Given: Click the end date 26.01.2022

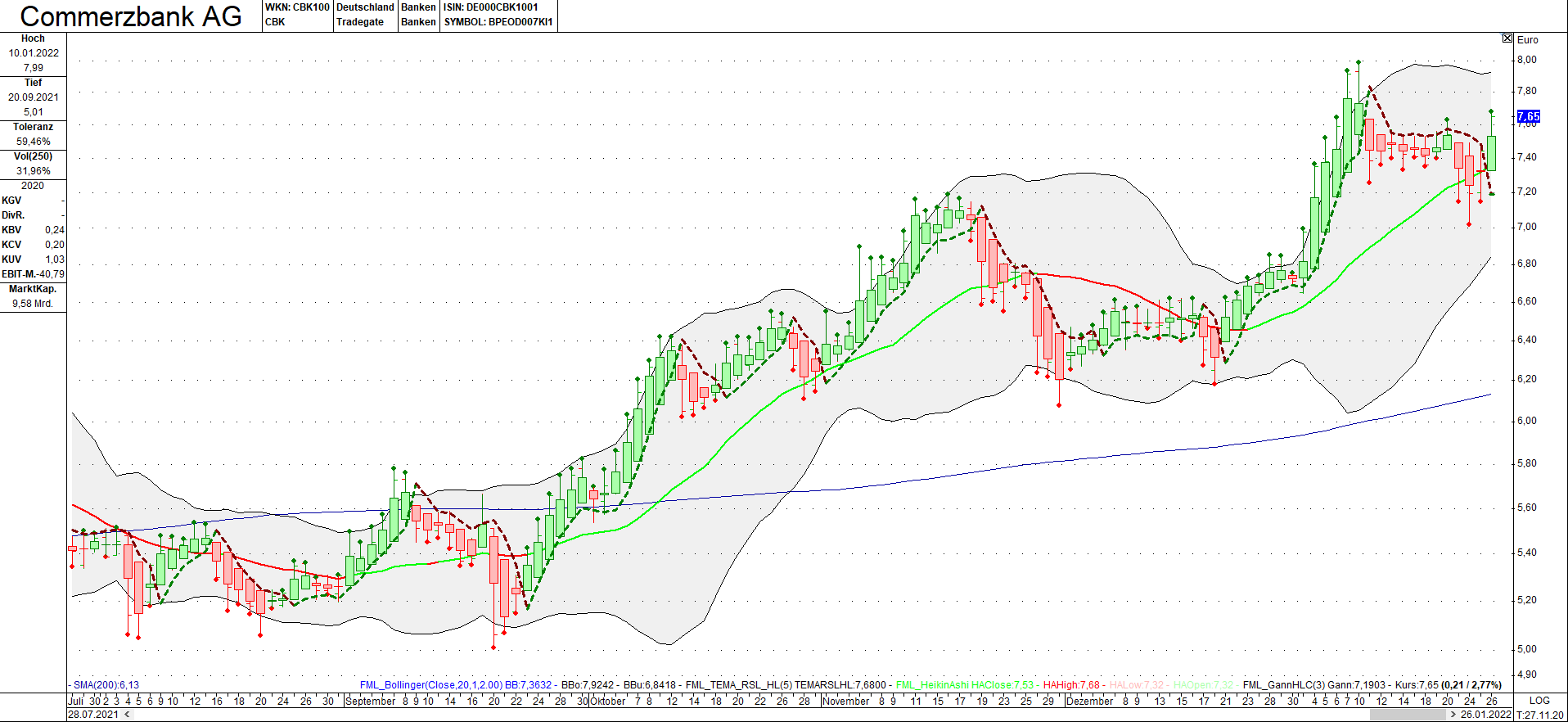Looking at the screenshot, I should point(1486,715).
